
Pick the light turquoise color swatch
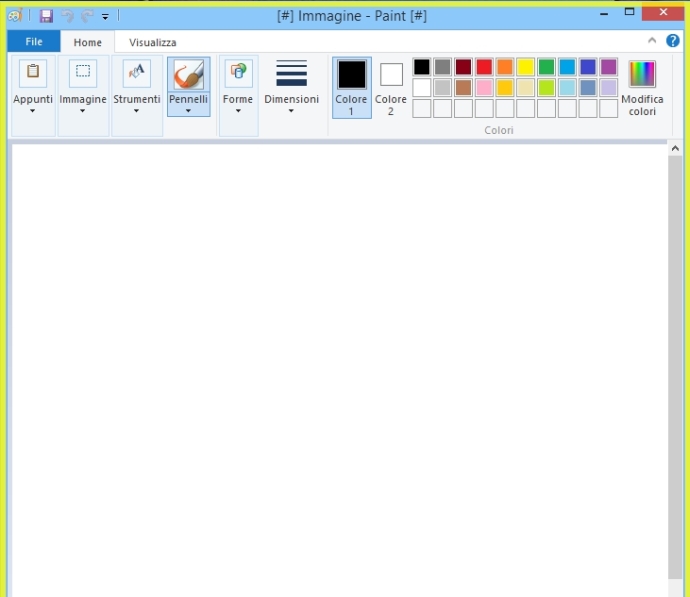point(567,88)
